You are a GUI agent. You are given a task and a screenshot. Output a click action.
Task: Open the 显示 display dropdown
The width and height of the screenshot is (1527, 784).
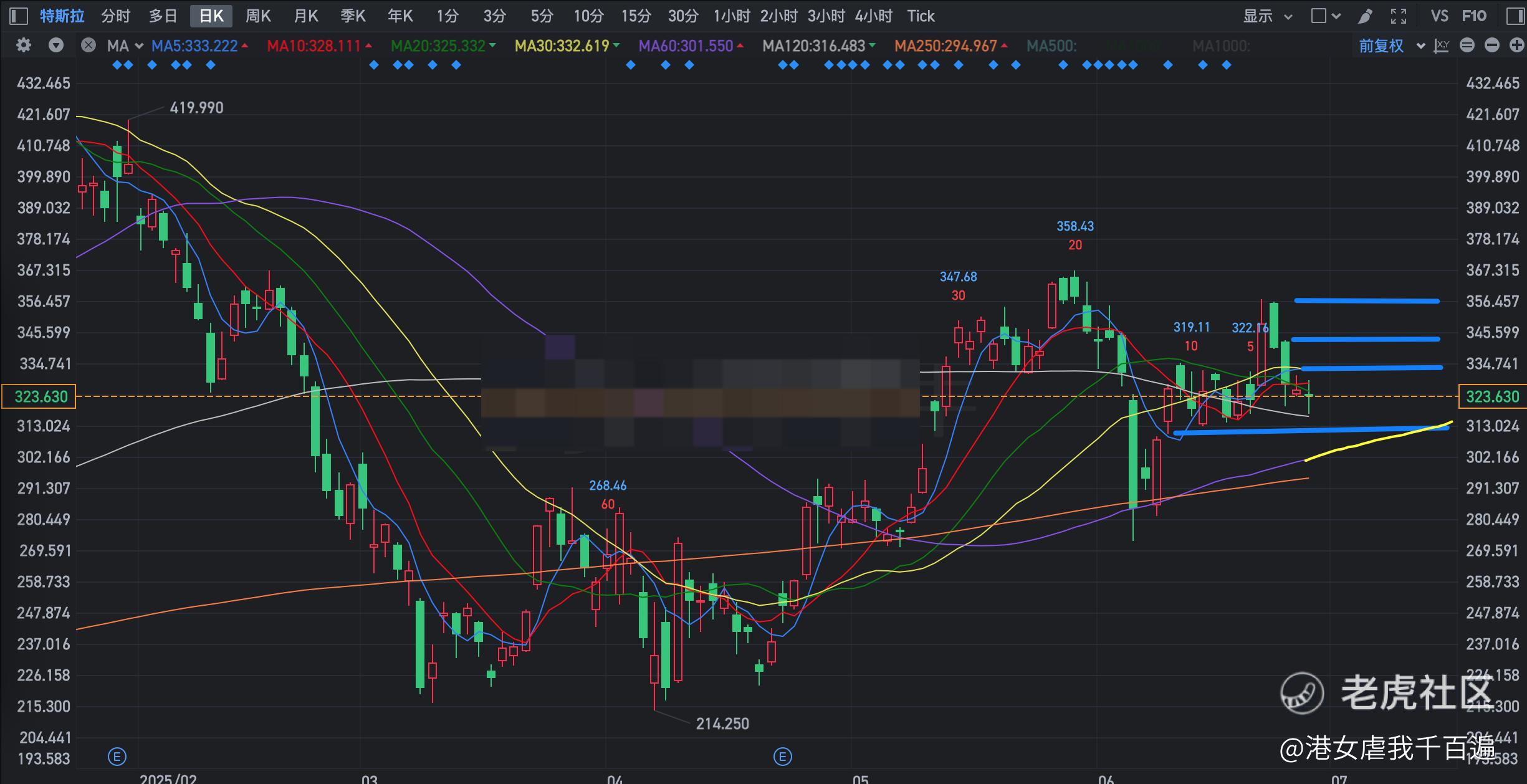pos(1268,16)
